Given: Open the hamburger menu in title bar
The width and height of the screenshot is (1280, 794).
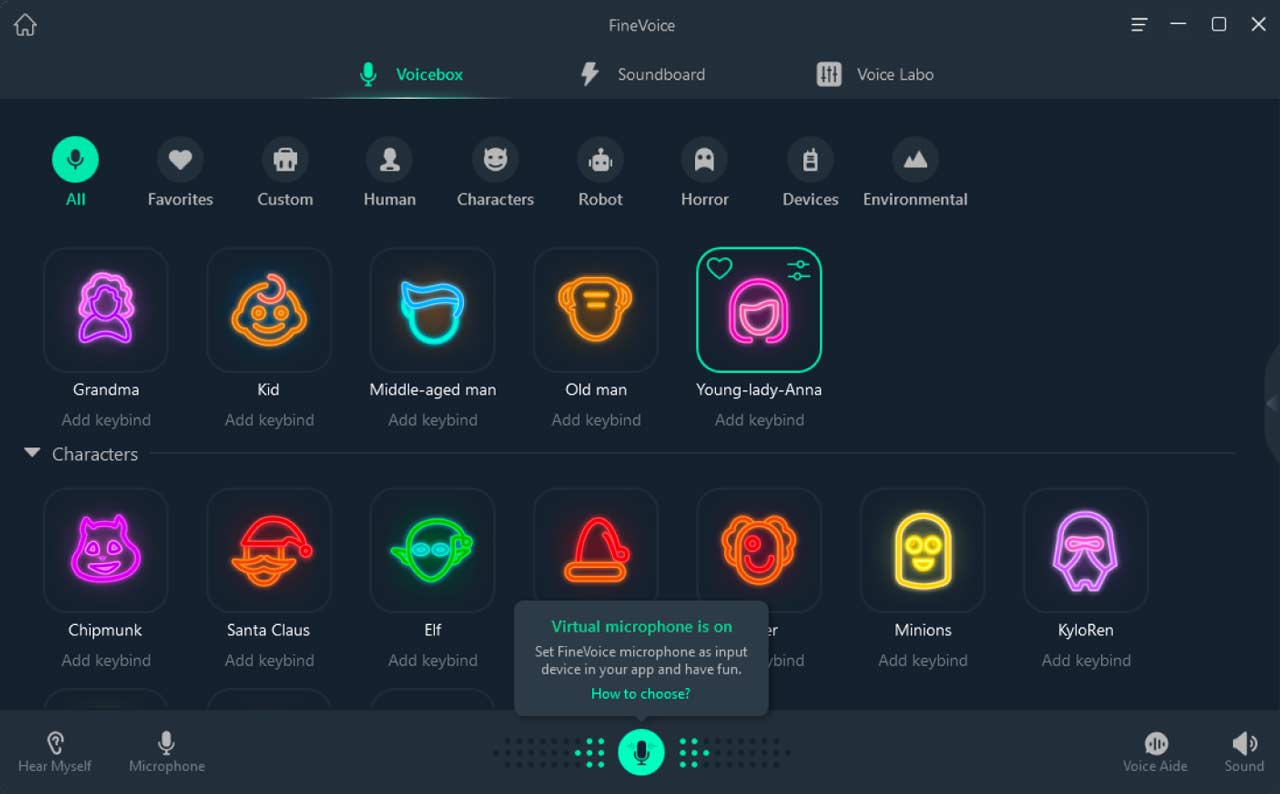Looking at the screenshot, I should click(x=1139, y=25).
